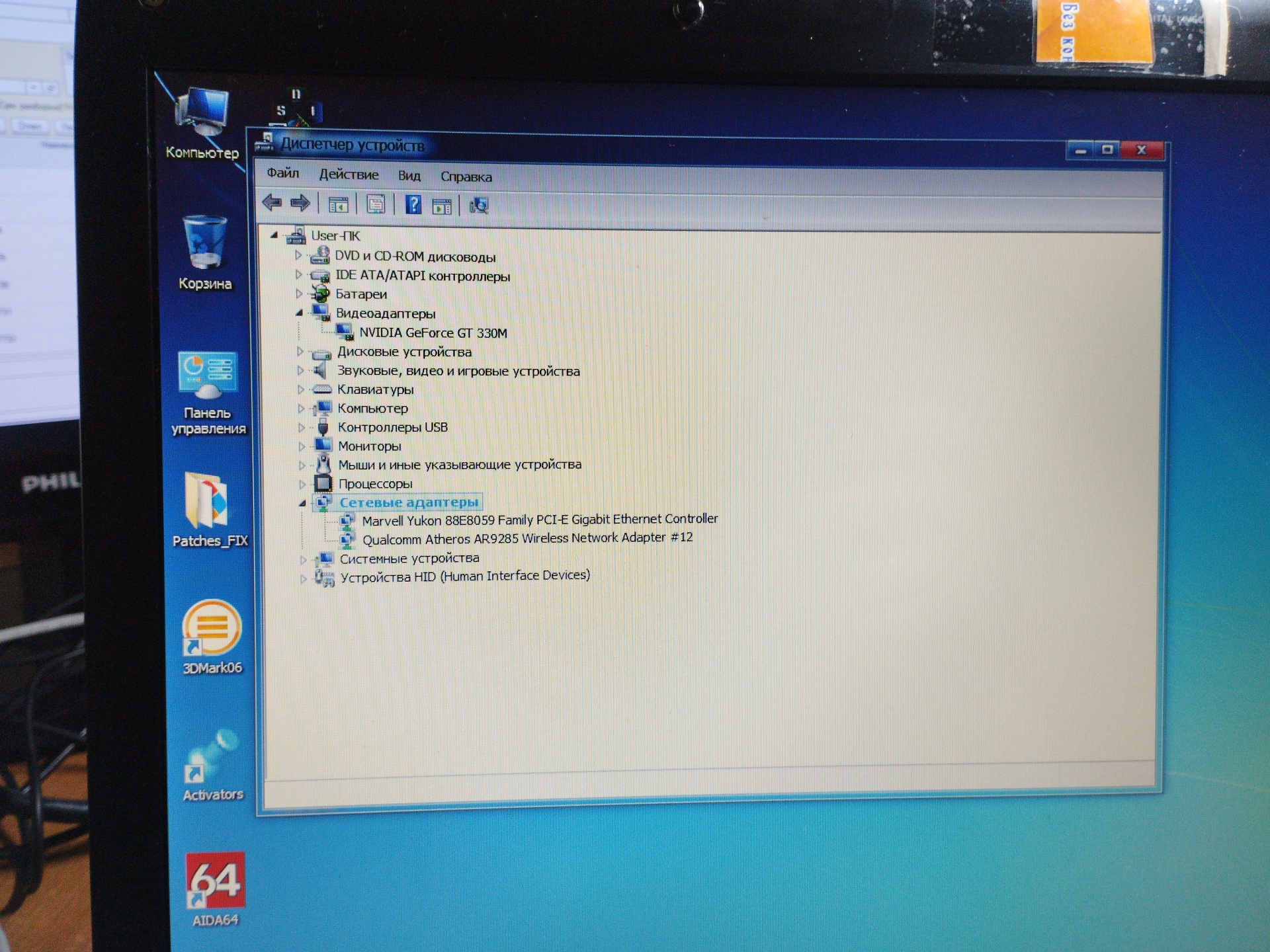Click the Клавиатуры category icon
This screenshot has width=1270, height=952.
tap(321, 389)
